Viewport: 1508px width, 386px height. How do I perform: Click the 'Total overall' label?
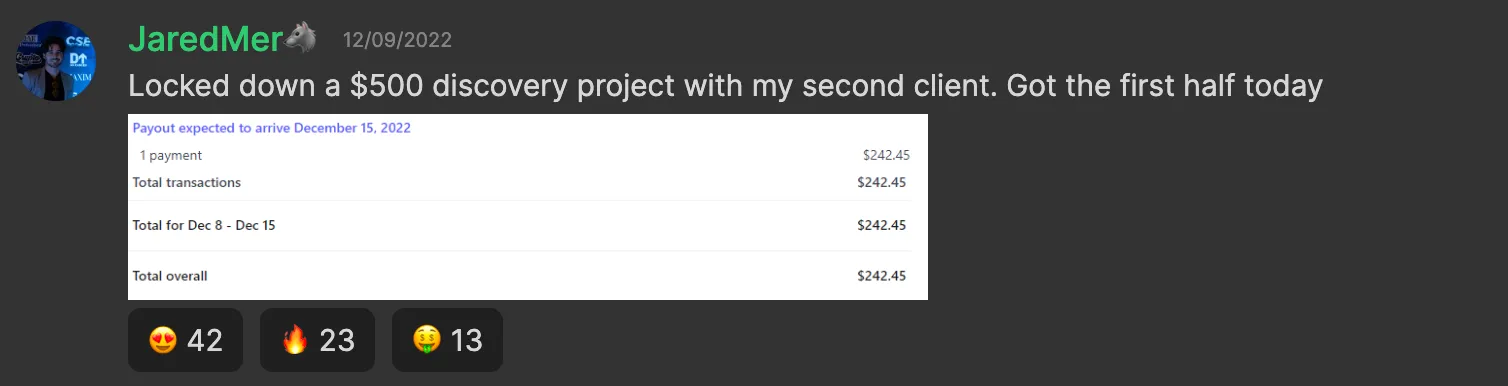170,276
